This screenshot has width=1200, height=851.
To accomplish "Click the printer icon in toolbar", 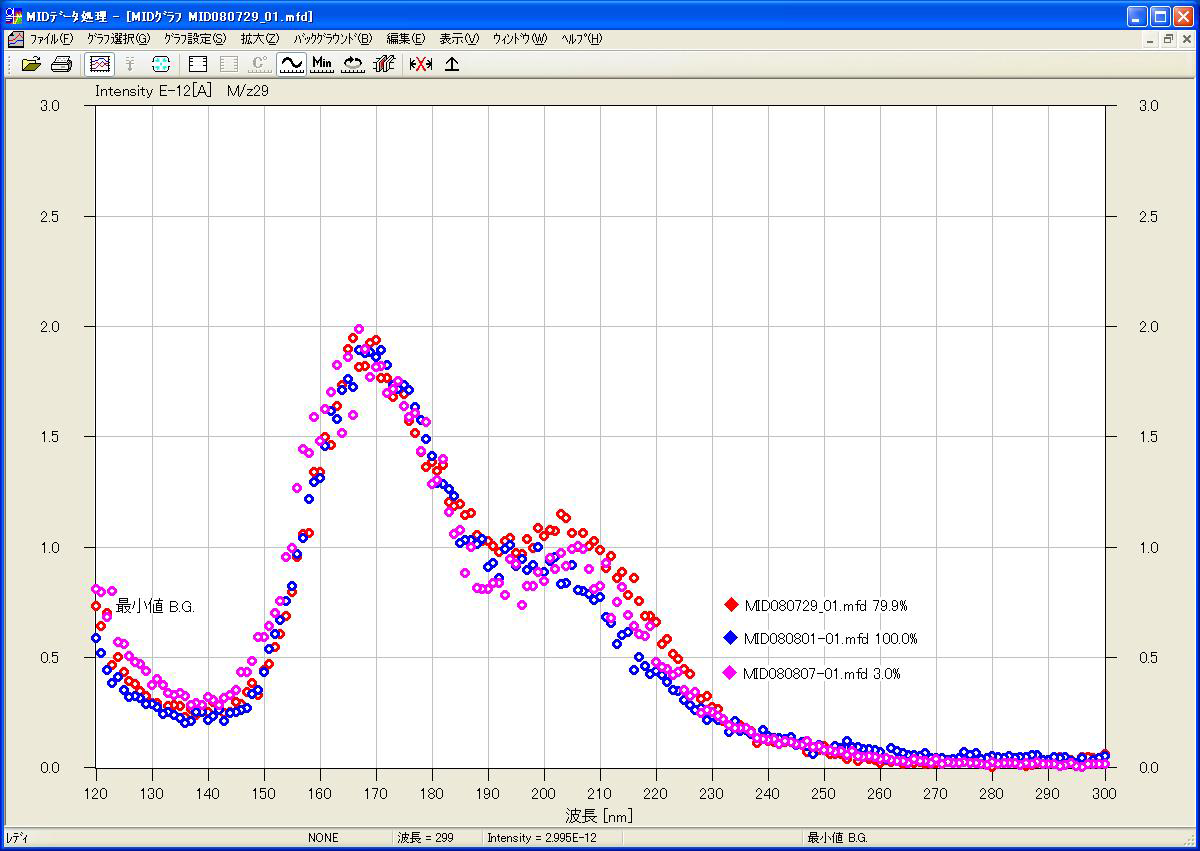I will coord(61,64).
